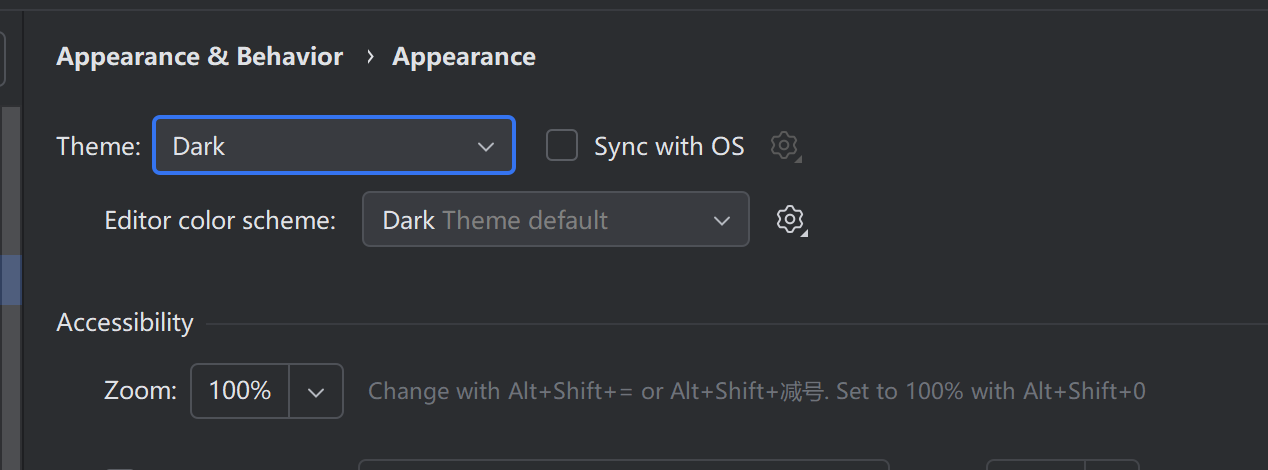Click the 100% zoom value field
The image size is (1268, 470).
240,391
